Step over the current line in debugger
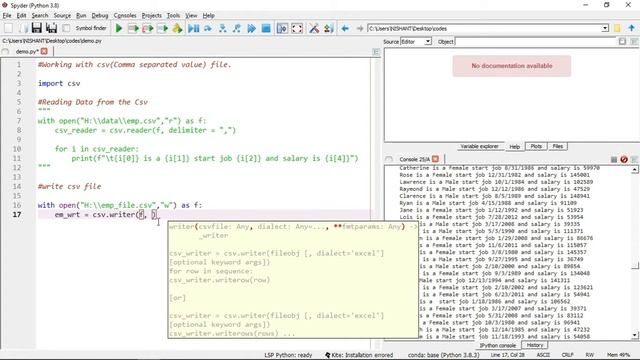 coord(208,28)
